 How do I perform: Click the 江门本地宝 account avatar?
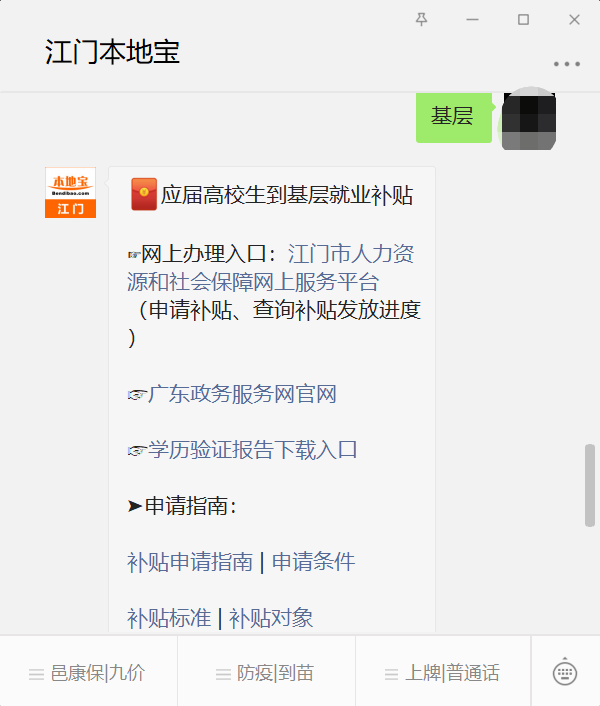click(x=70, y=193)
